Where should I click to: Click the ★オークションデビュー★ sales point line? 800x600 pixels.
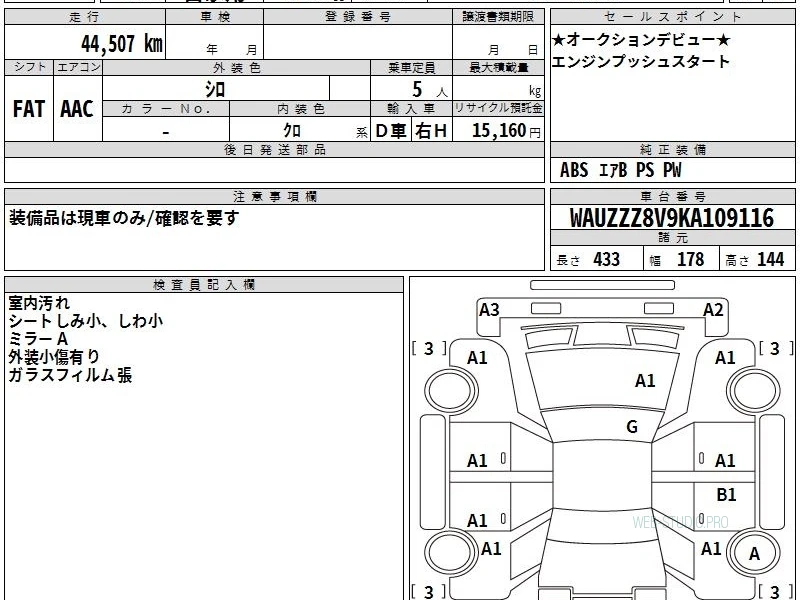[x=641, y=40]
